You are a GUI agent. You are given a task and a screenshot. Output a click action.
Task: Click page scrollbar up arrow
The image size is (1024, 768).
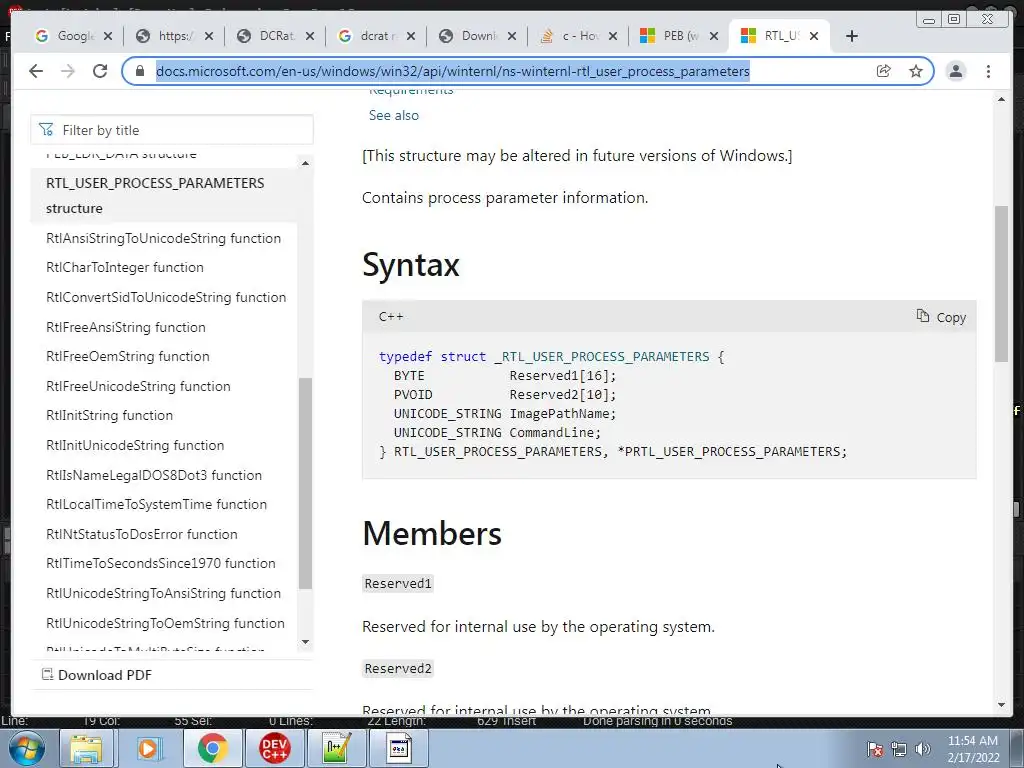(x=1001, y=99)
